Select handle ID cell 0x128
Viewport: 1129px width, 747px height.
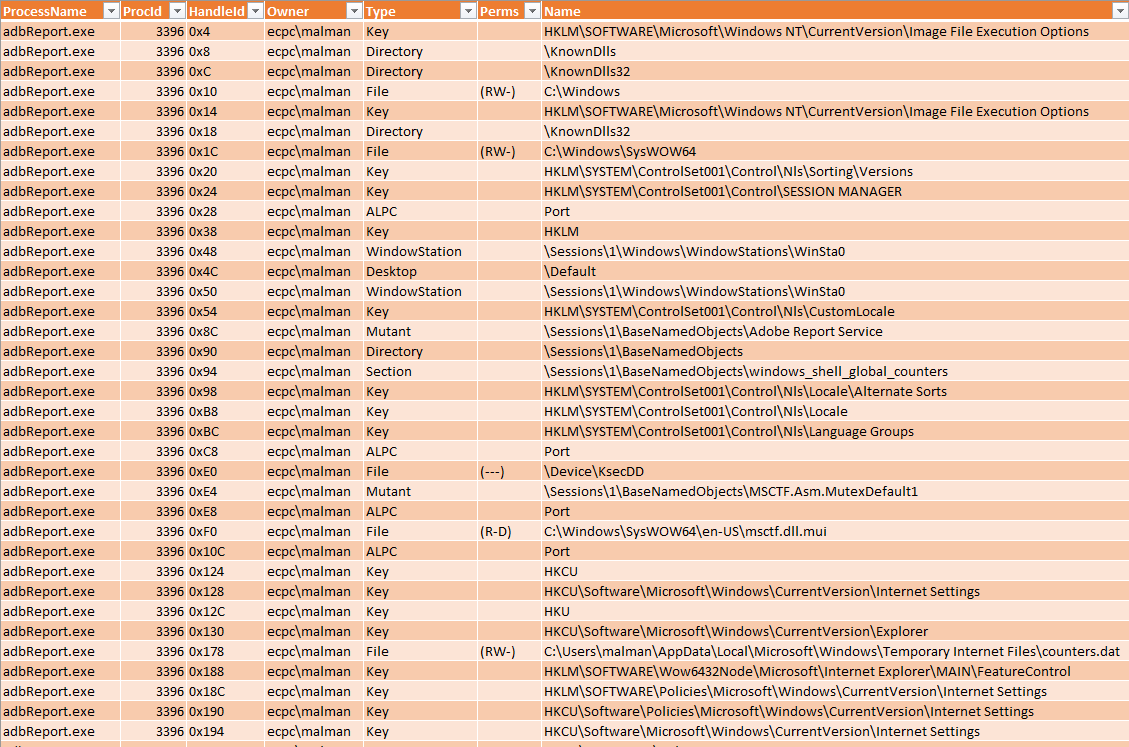pyautogui.click(x=225, y=591)
